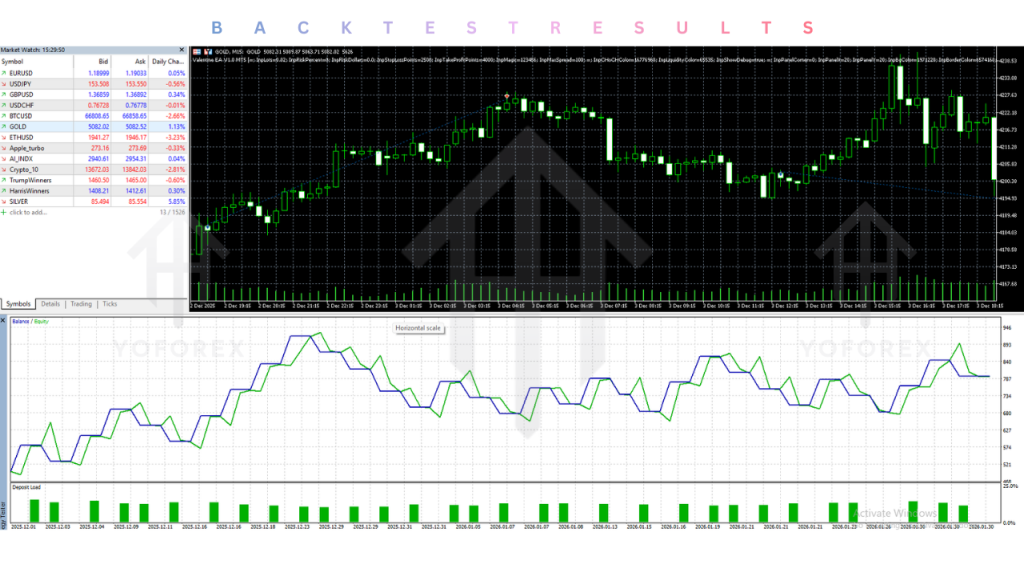Click the red down-arrow icon beside USDJPY
The image size is (1024, 576).
5,84
